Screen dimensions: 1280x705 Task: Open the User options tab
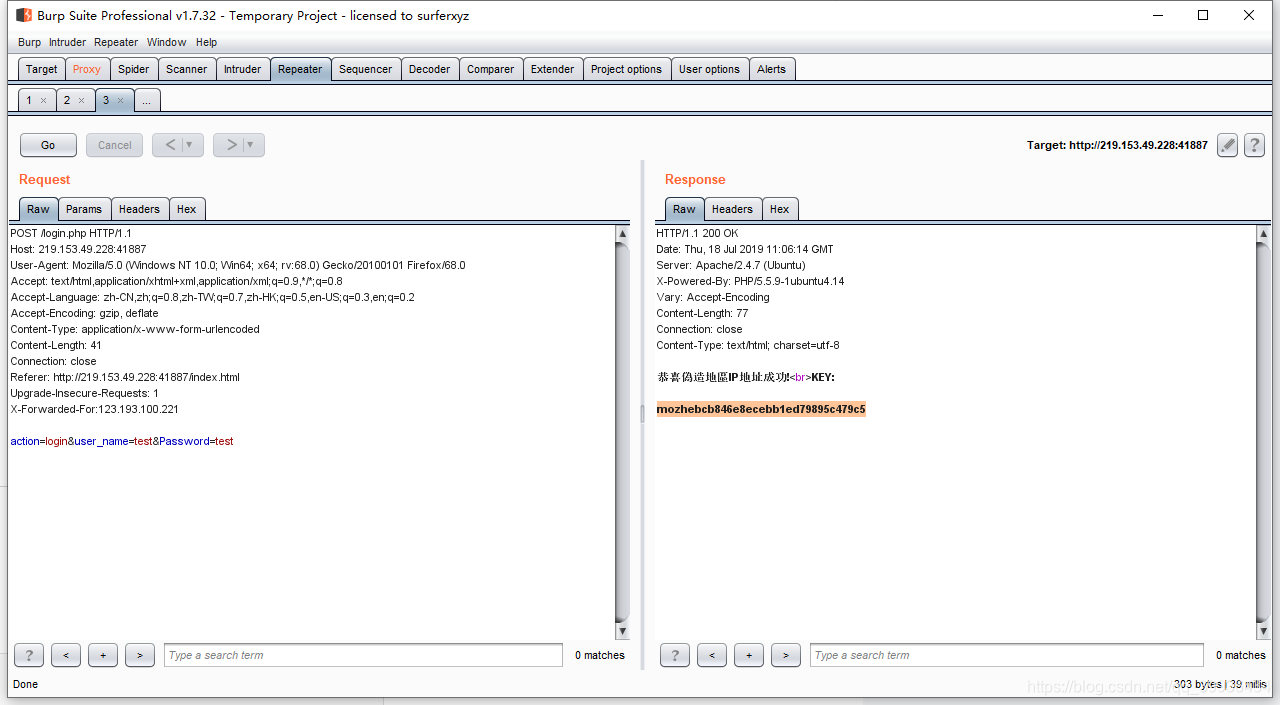click(710, 69)
